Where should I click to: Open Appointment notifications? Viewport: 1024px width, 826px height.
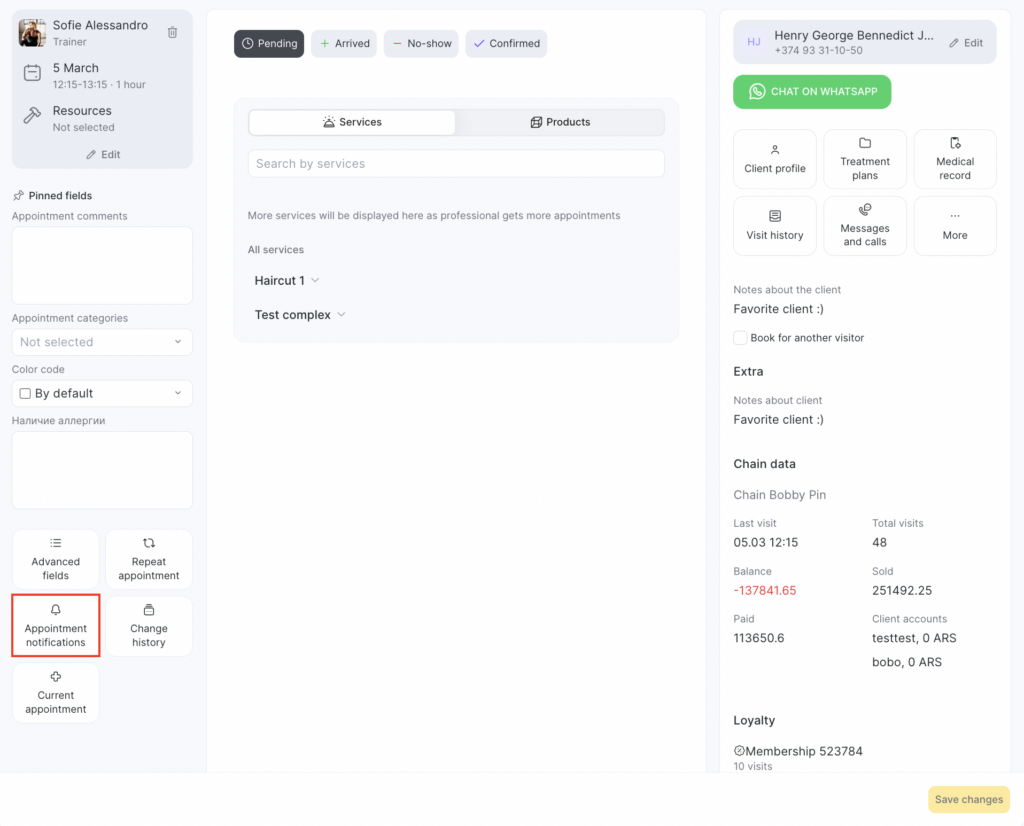[56, 626]
